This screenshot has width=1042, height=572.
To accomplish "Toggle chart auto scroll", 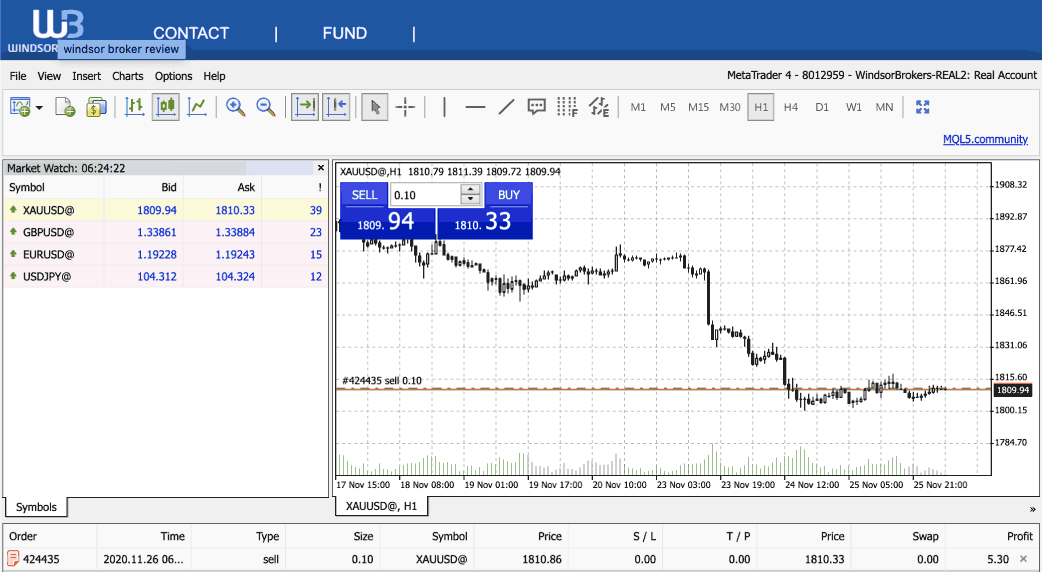I will (x=305, y=106).
